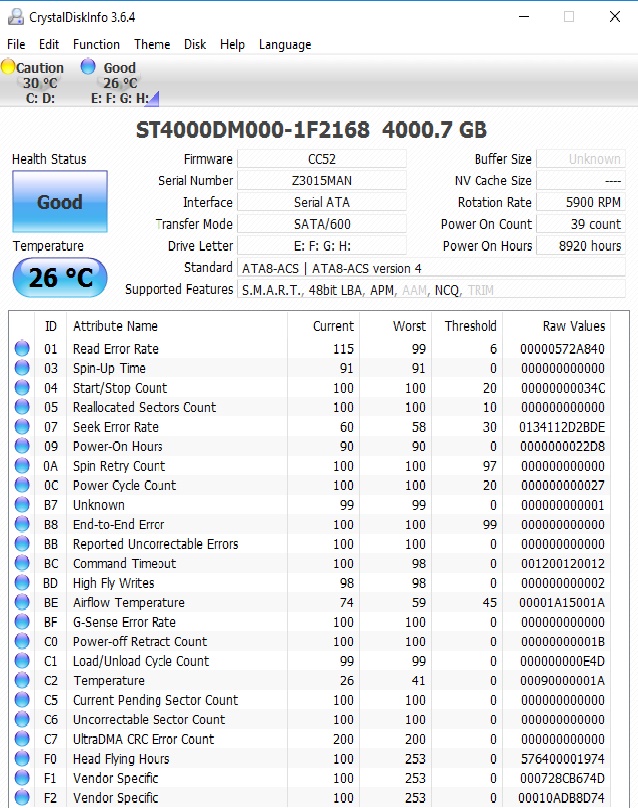Open the Theme menu

[152, 44]
